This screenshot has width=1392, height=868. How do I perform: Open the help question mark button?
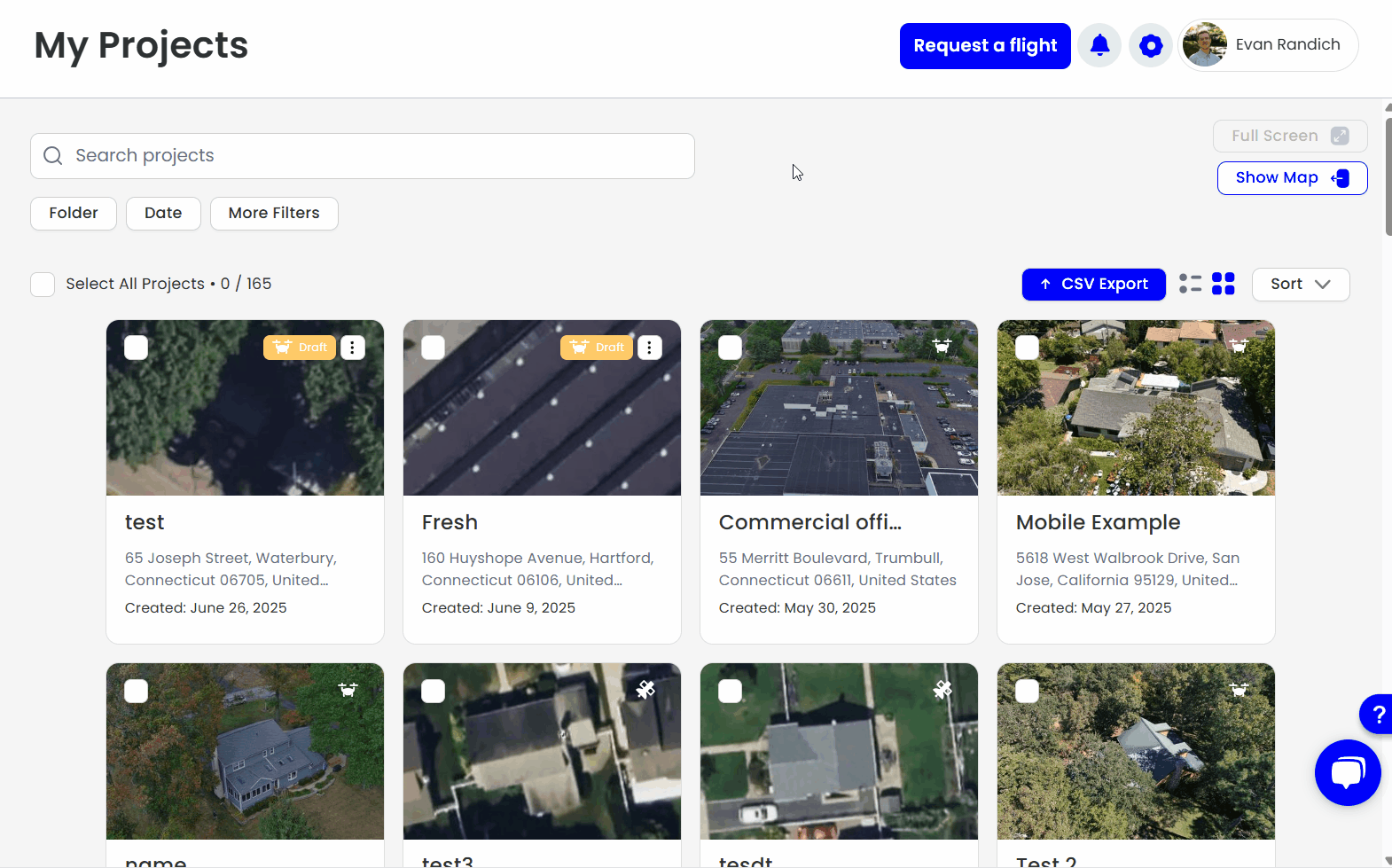point(1377,714)
